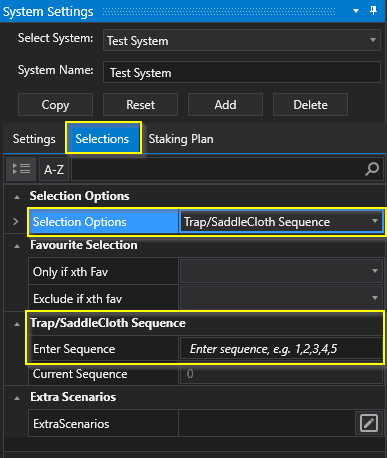This screenshot has height=458, width=387.
Task: Click the pin icon in title bar
Action: pos(374,10)
